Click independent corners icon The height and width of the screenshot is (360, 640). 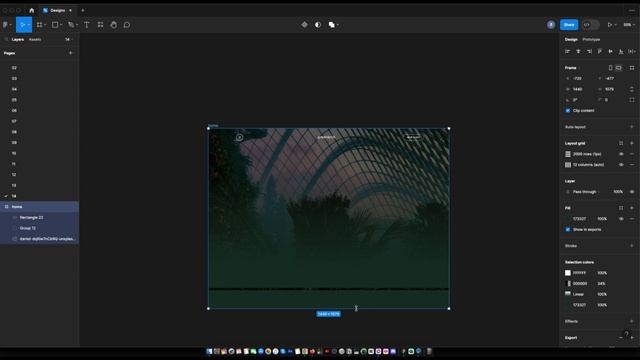coord(632,100)
